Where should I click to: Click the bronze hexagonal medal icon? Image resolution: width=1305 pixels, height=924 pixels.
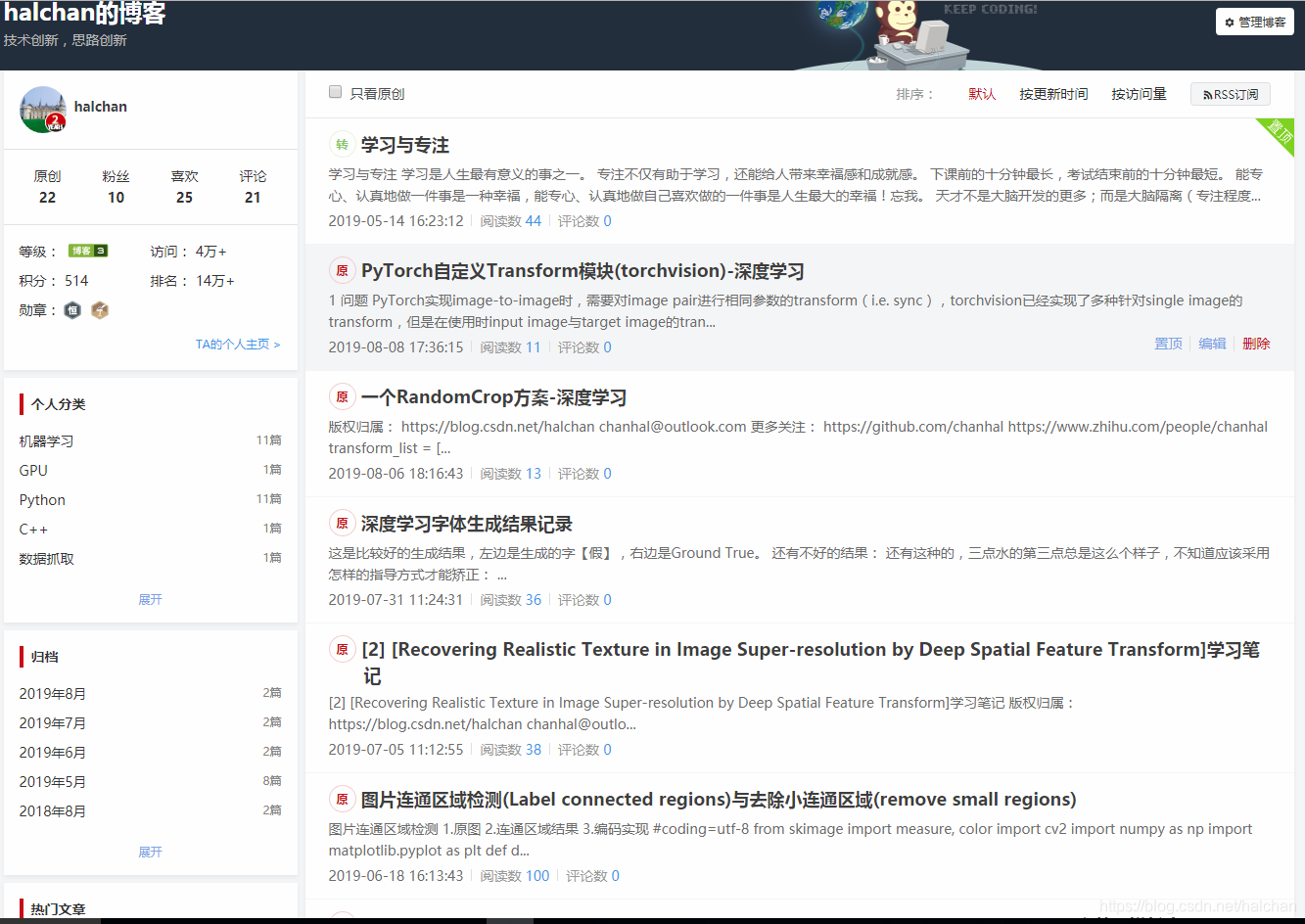click(100, 310)
